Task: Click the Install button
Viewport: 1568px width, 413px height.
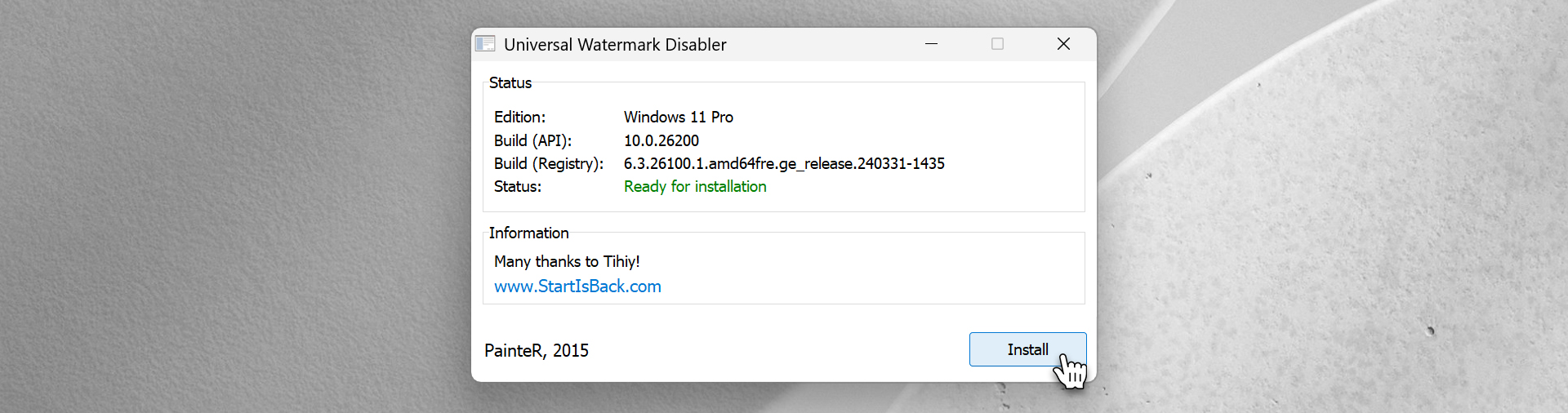Action: coord(1027,349)
